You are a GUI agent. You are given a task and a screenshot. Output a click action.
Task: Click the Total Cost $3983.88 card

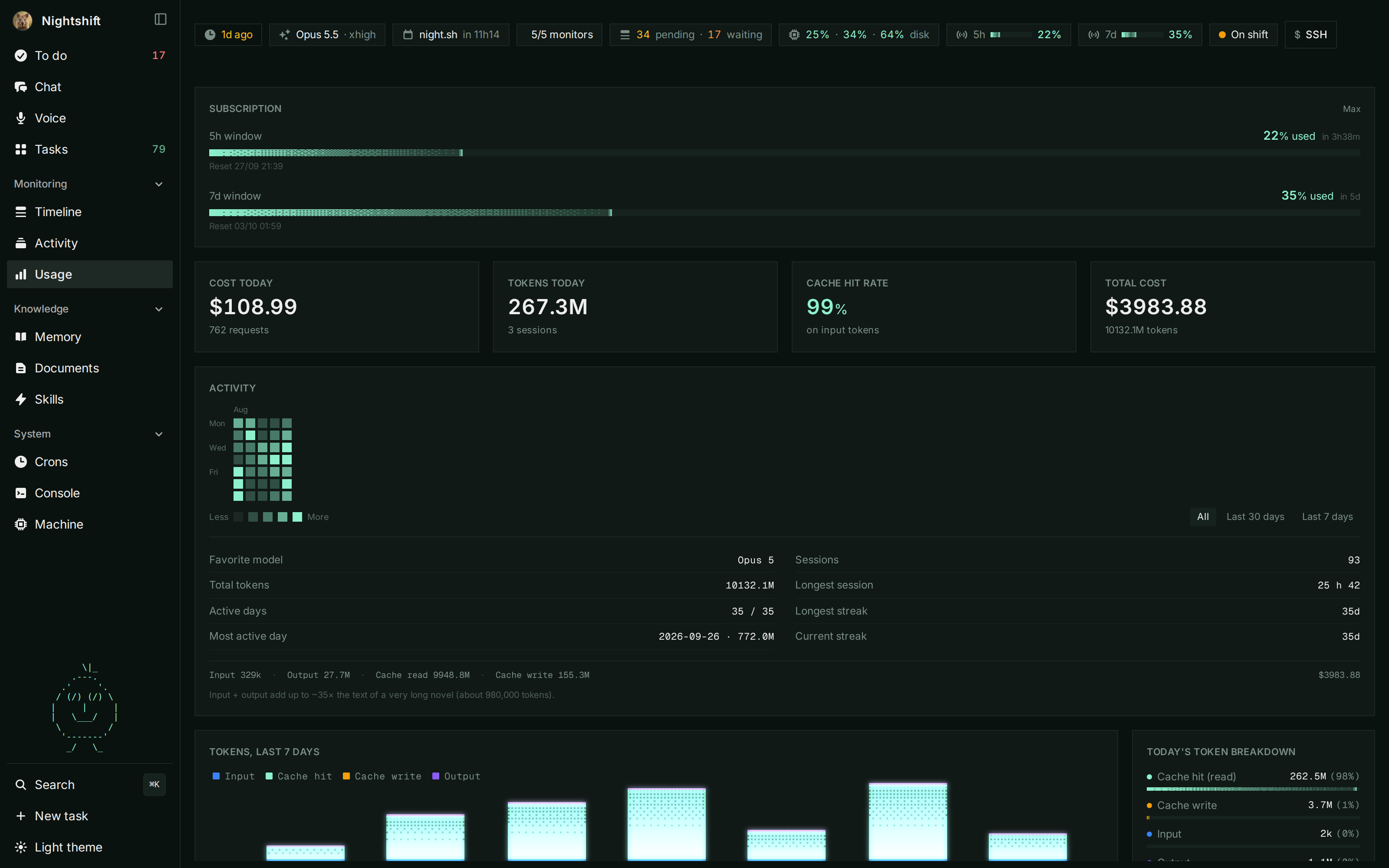[x=1232, y=306]
